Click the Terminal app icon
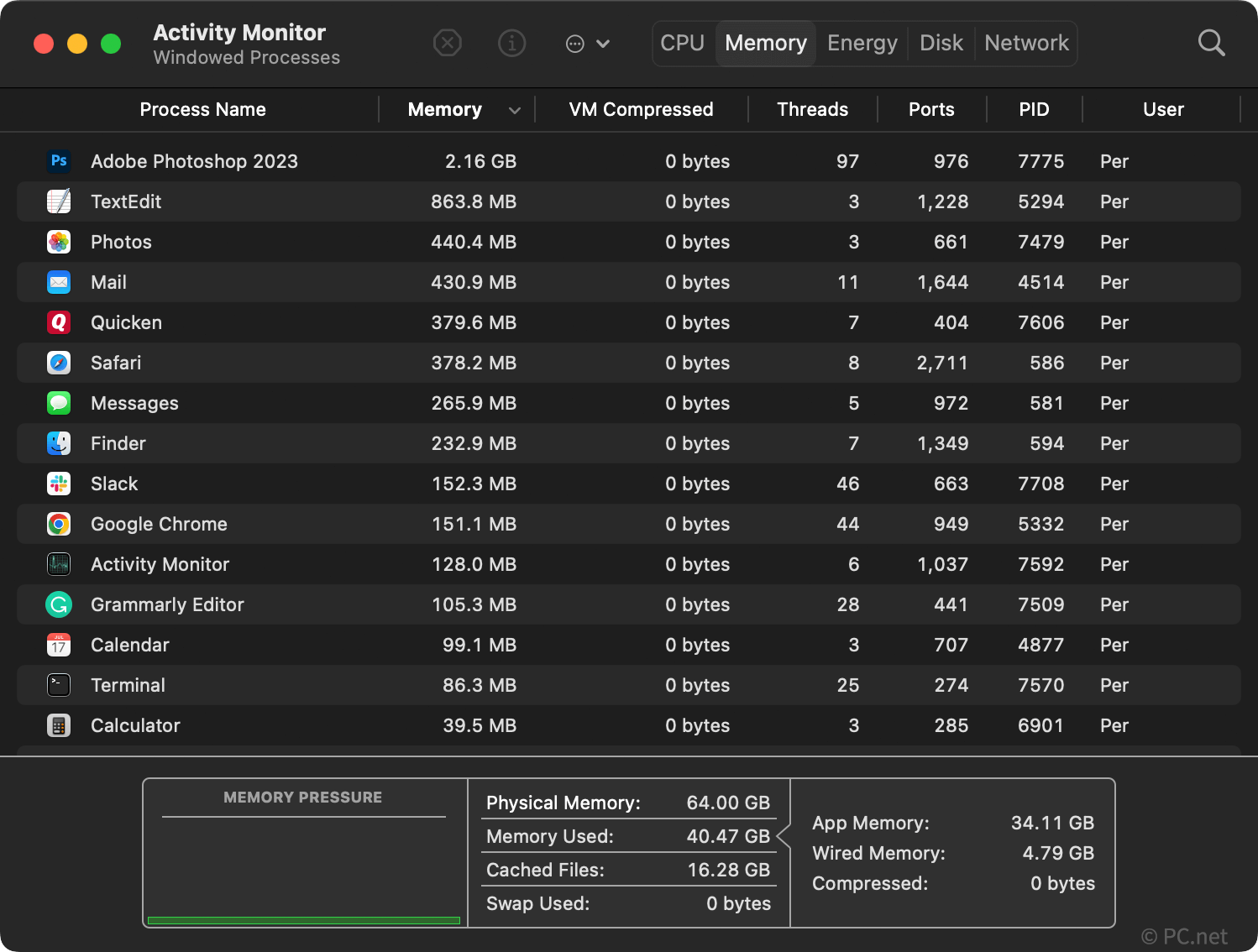Screen dimensions: 1258x952 click(x=59, y=685)
